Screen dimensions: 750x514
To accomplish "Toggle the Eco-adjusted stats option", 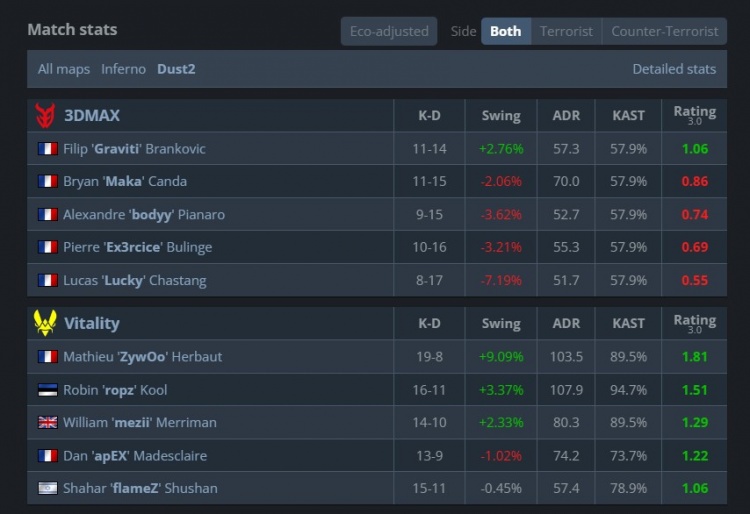I will [x=389, y=31].
